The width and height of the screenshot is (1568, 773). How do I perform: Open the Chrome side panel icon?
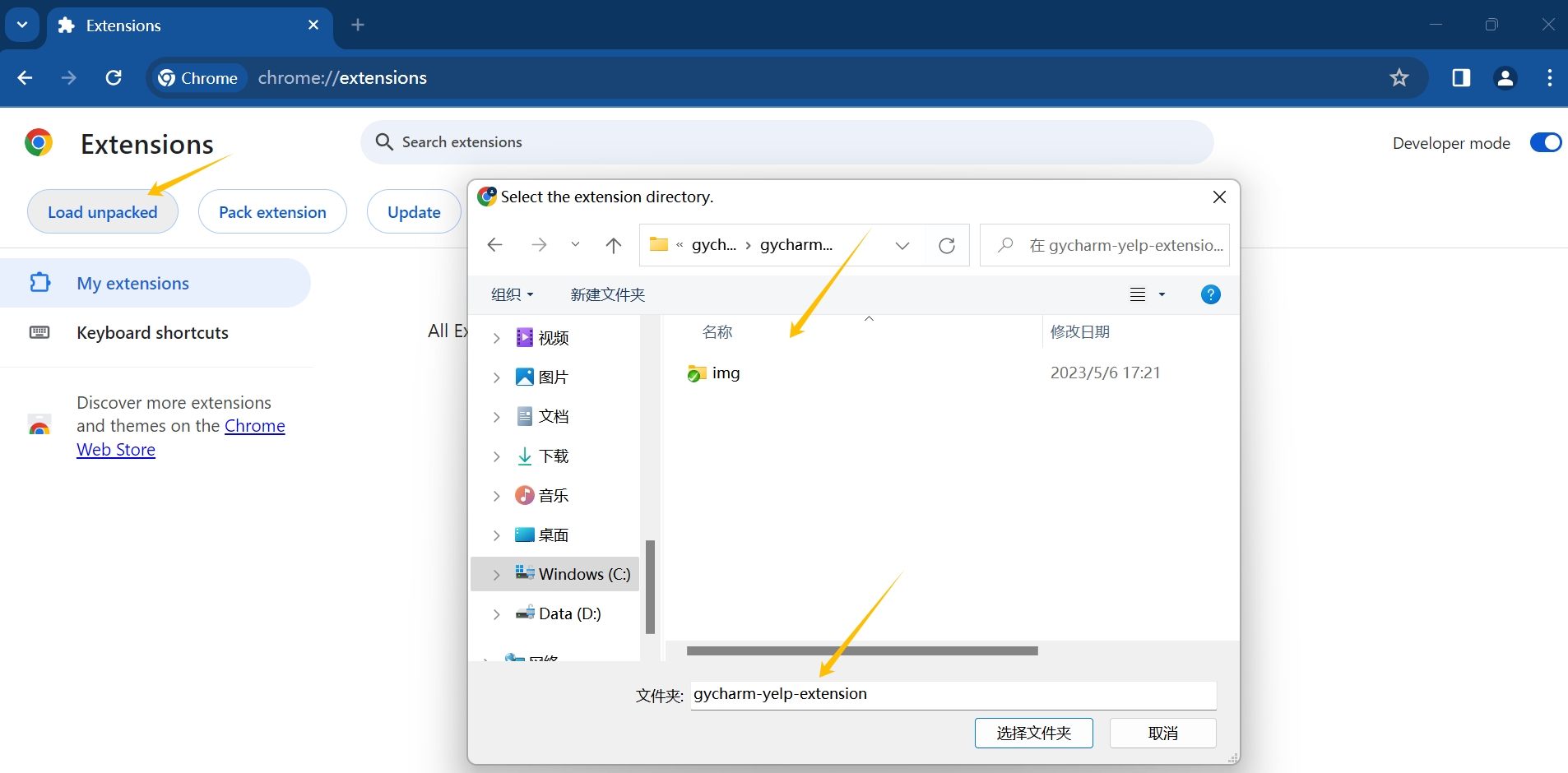(1461, 78)
